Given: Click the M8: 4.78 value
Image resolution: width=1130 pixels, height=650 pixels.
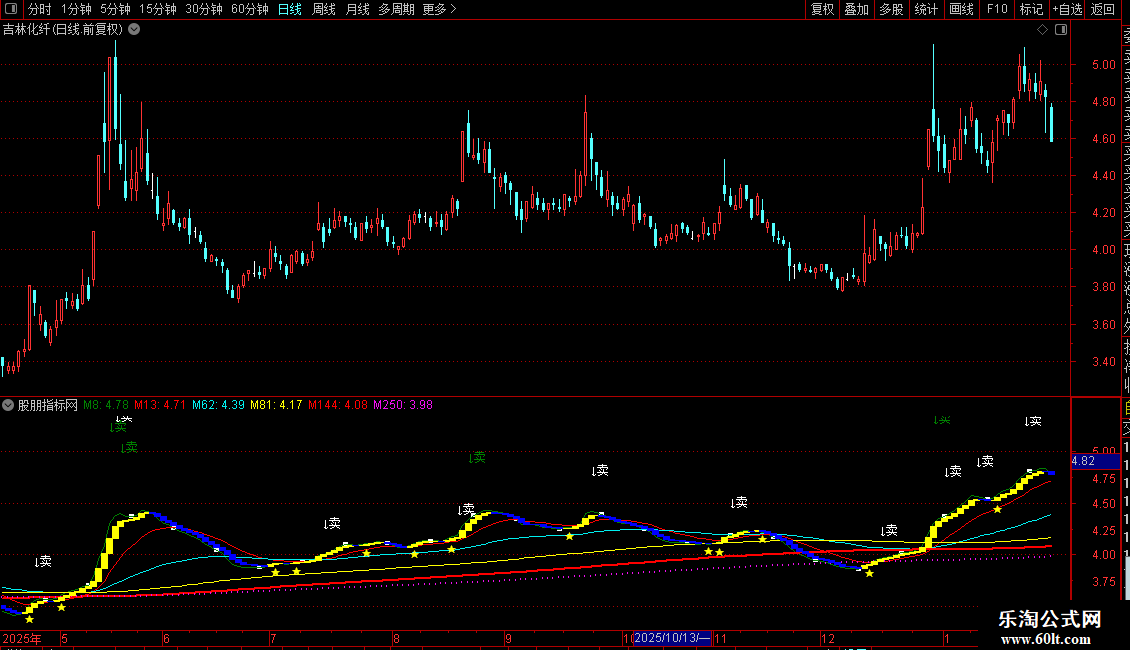Looking at the screenshot, I should coord(106,405).
